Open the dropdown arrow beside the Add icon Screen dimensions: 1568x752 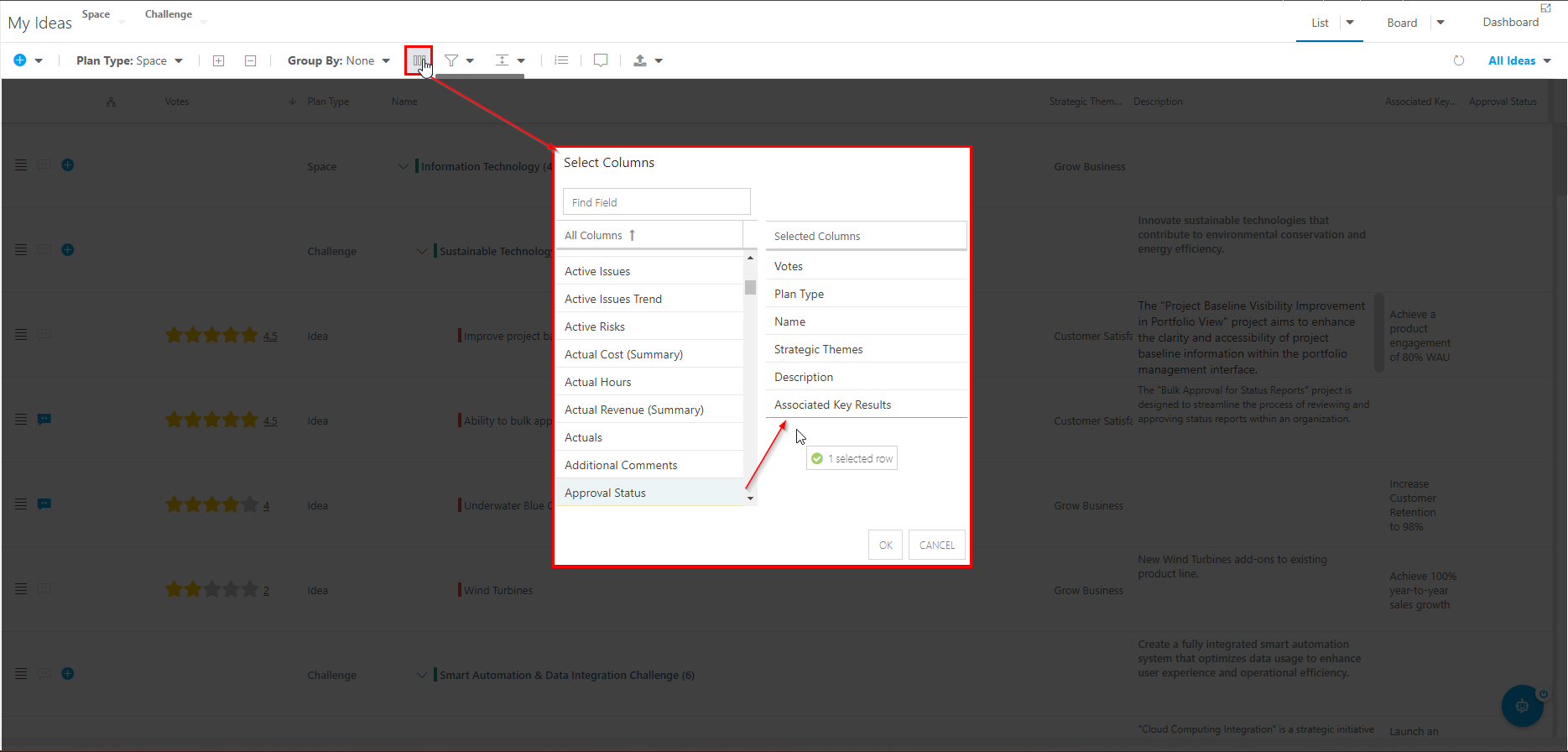tap(39, 61)
